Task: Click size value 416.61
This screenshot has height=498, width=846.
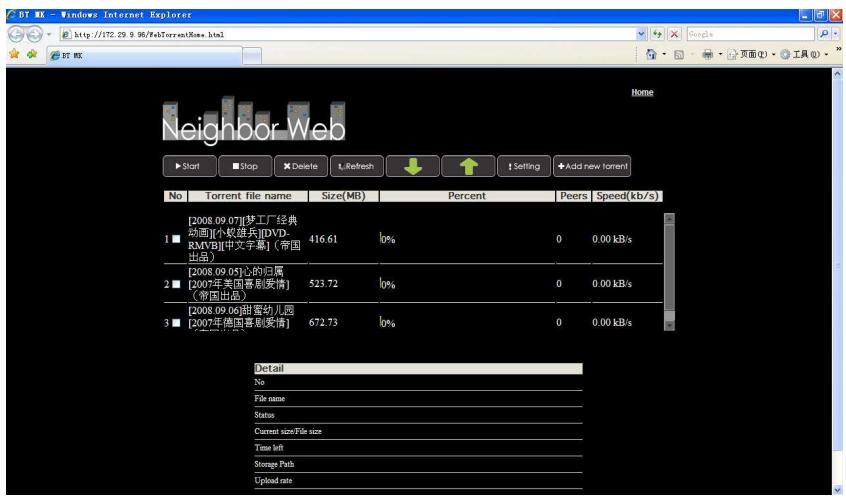Action: point(323,239)
